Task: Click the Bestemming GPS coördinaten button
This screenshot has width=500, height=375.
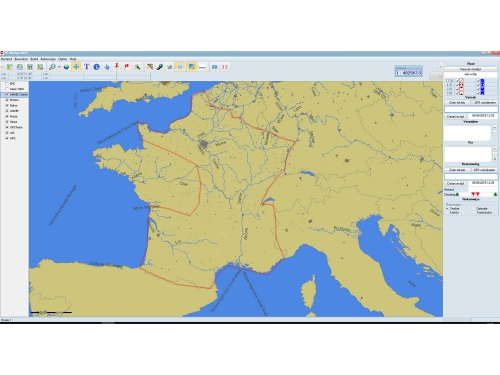Action: tap(485, 170)
